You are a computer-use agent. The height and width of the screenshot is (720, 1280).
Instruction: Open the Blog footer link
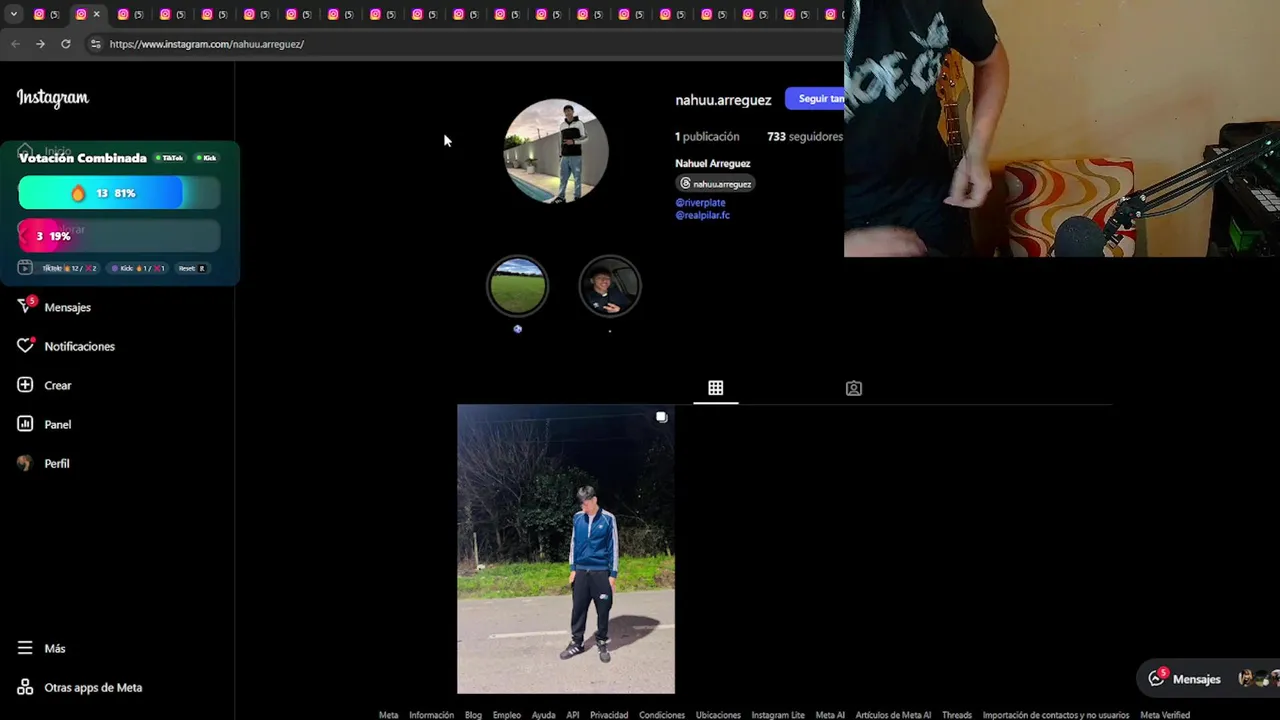coord(473,715)
